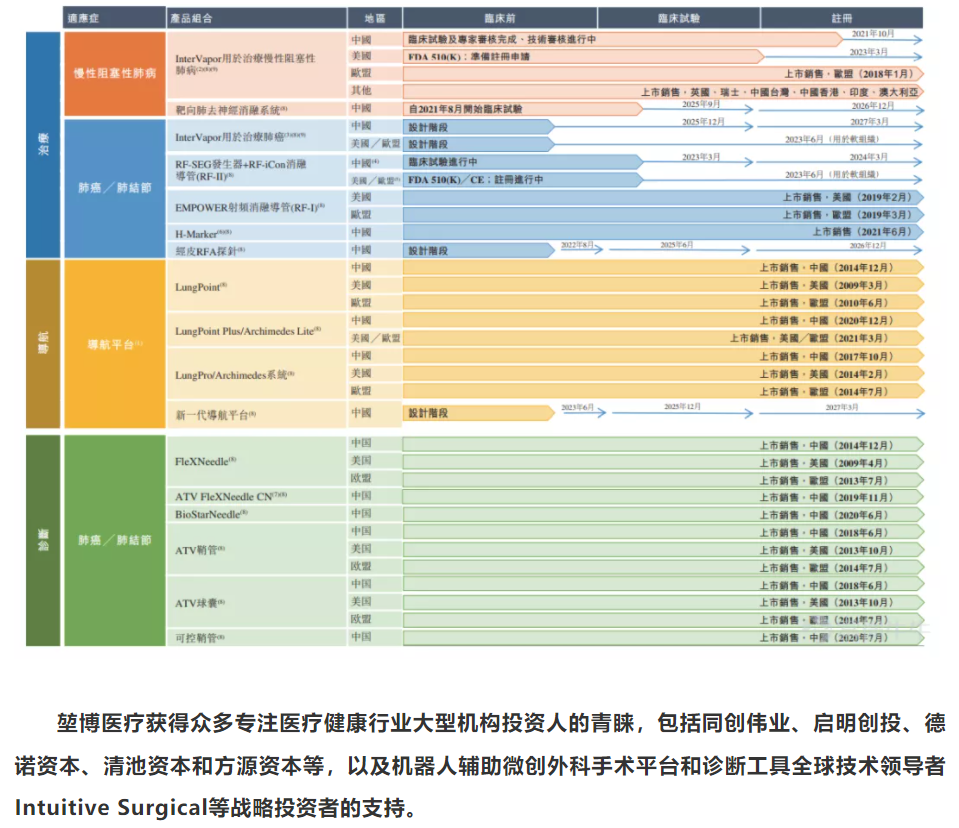Screen dimensions: 959x828
Task: Click product InterVapor用於治療慢性阻塞性肺病
Action: [x=245, y=64]
